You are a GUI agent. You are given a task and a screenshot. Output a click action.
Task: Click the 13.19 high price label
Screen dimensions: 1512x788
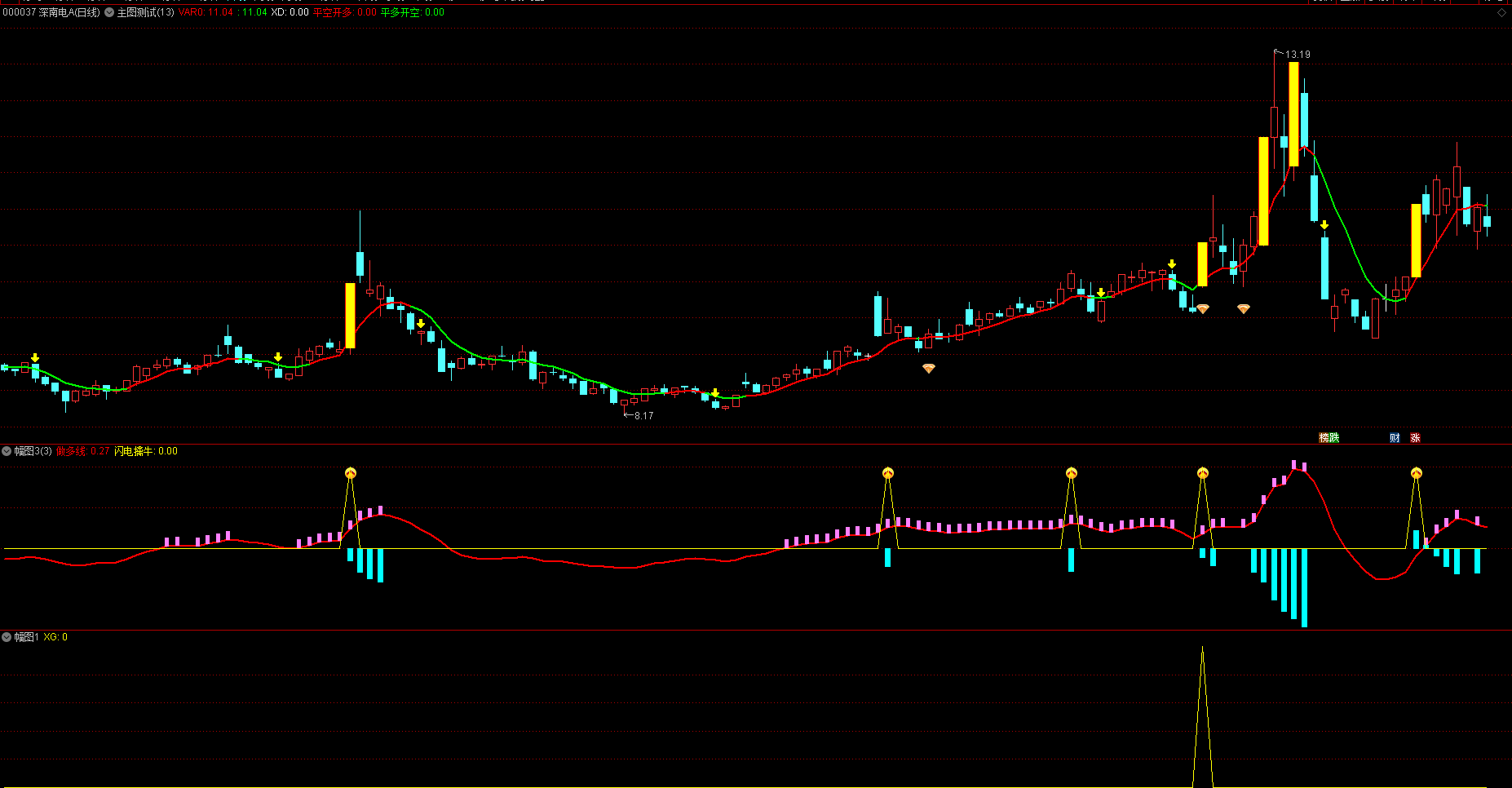click(1298, 55)
